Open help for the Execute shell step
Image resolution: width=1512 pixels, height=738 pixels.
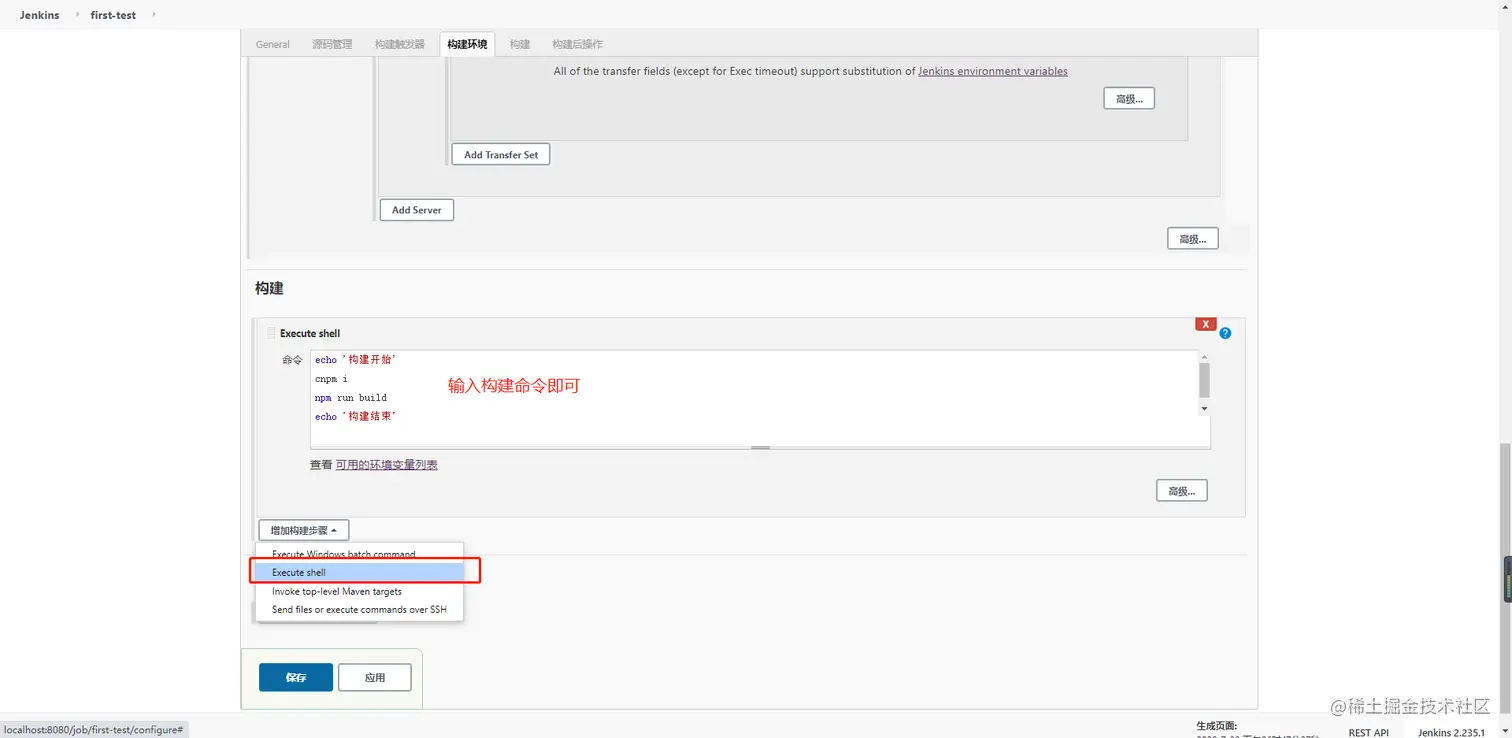tap(1225, 333)
